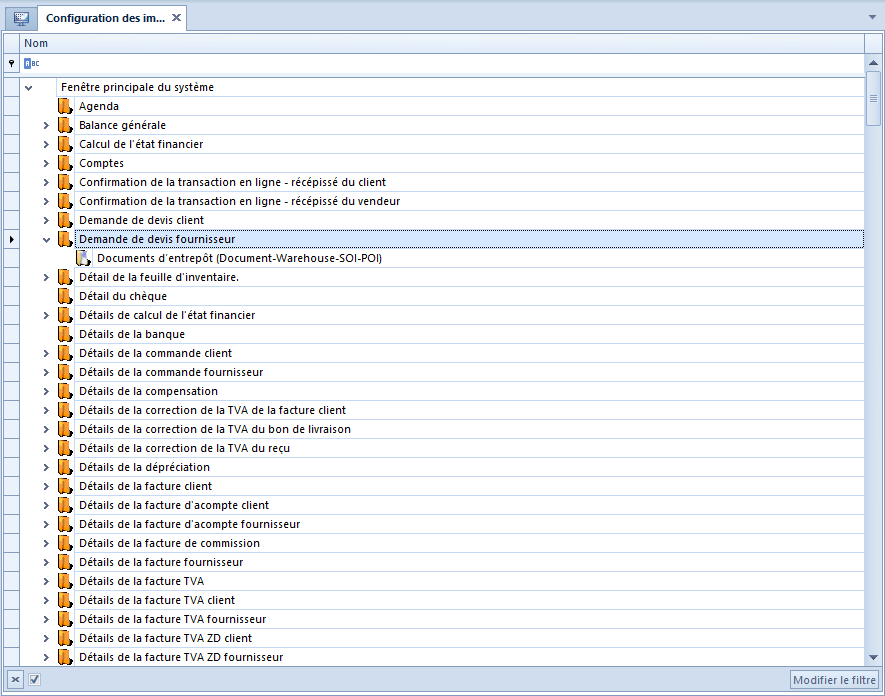Expand Demande de devis client node
885x696 pixels.
pos(46,220)
